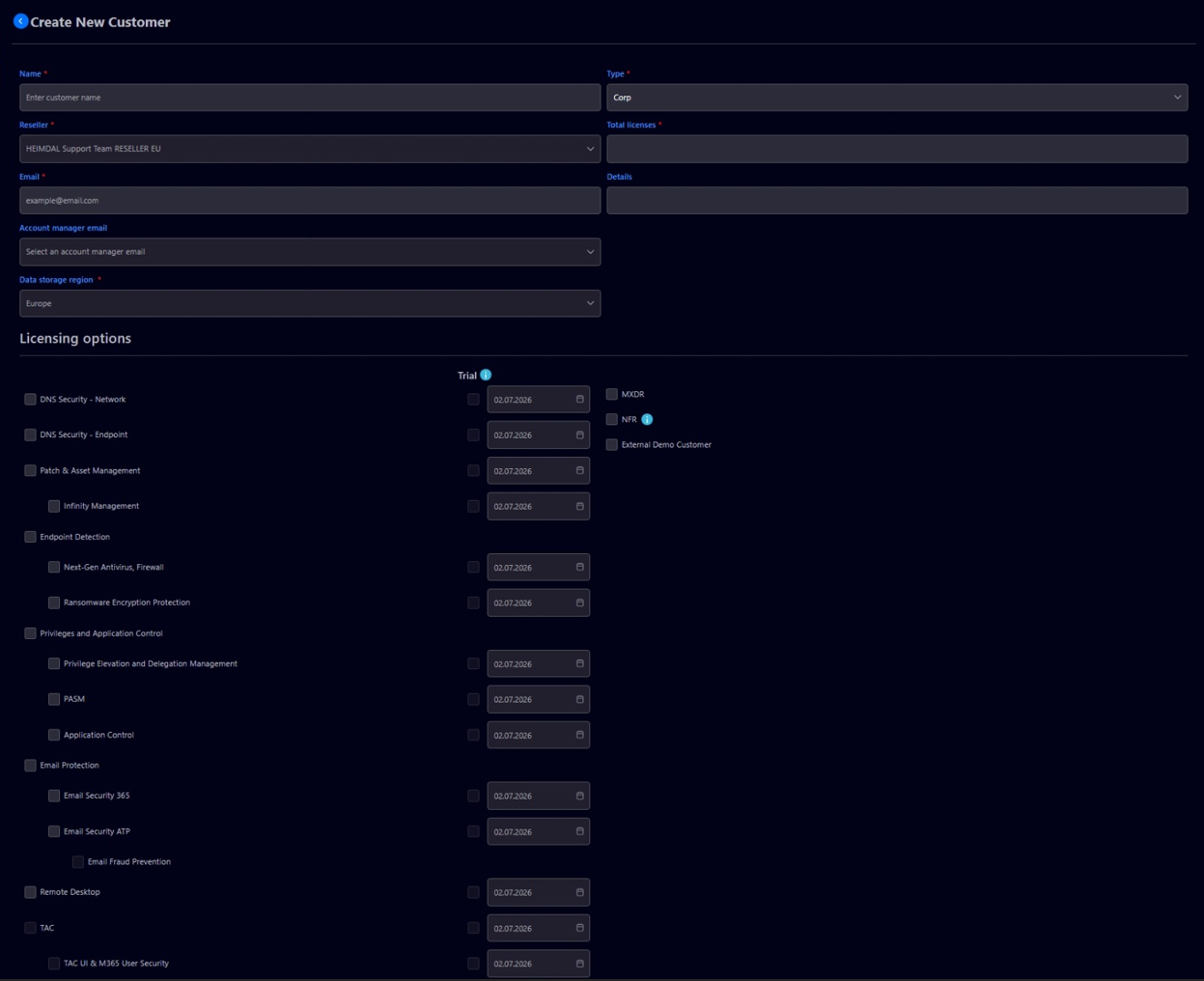Check the MXDR option
The height and width of the screenshot is (981, 1204).
pos(611,394)
